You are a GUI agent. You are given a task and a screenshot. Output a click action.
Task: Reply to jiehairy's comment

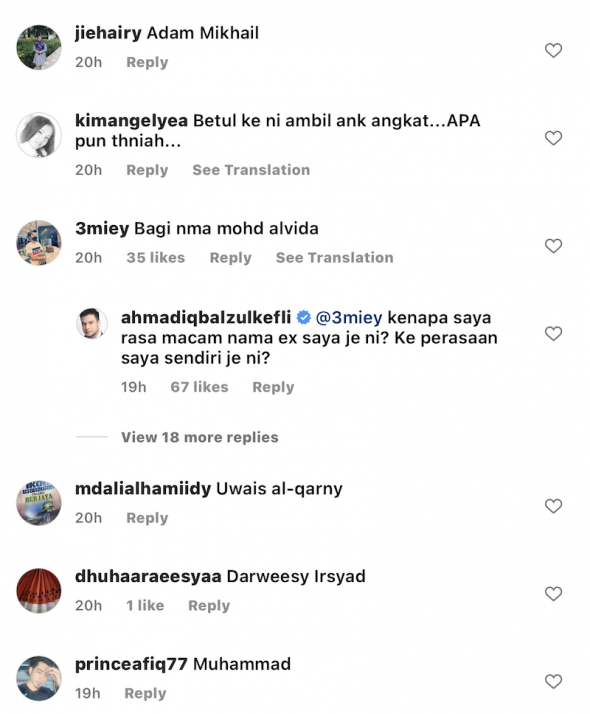click(147, 62)
